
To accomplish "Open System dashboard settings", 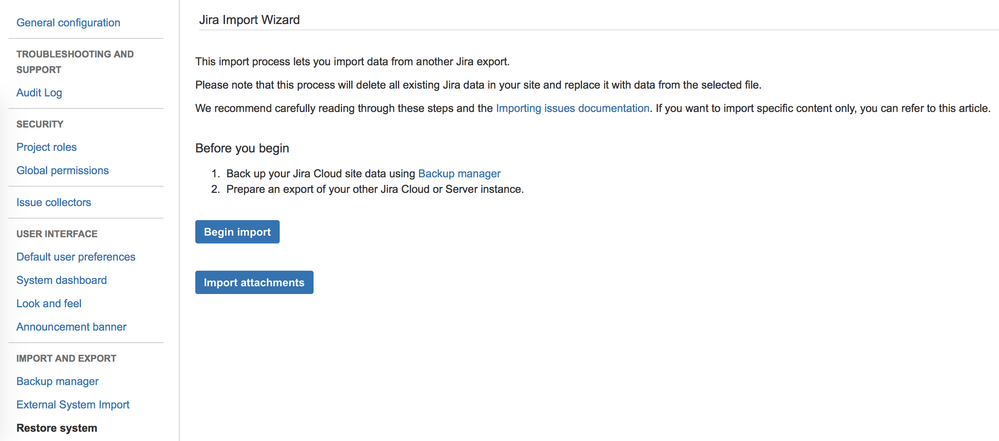I will 62,280.
